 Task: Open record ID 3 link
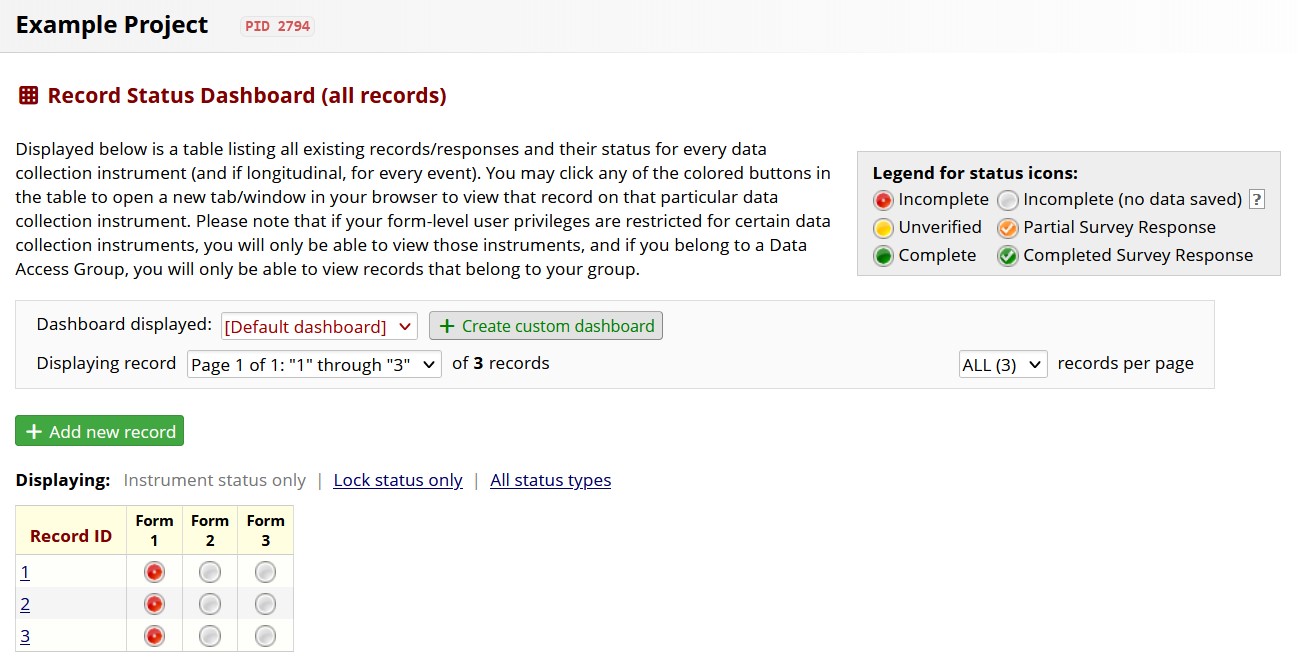25,636
